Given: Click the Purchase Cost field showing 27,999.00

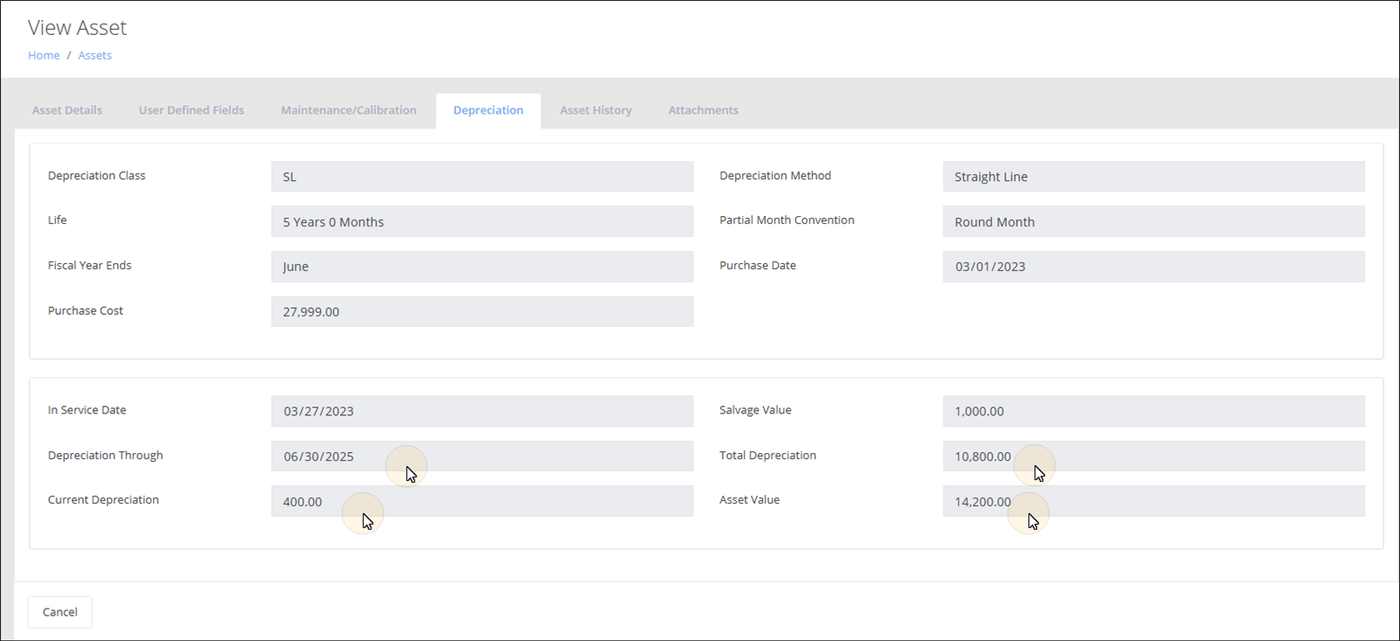Looking at the screenshot, I should pos(482,311).
